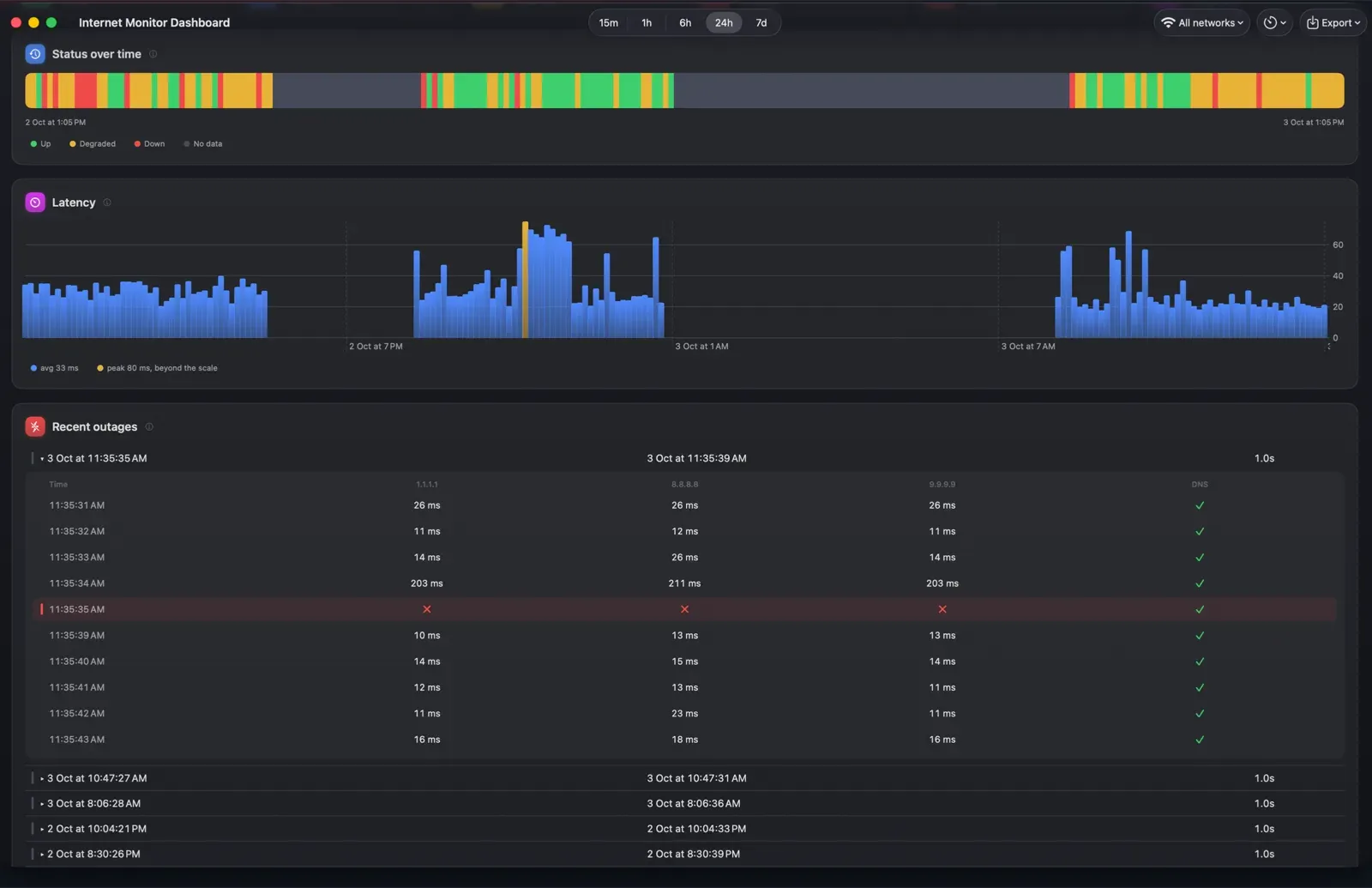The width and height of the screenshot is (1372, 888).
Task: Switch to the 15m time range
Action: click(x=609, y=23)
